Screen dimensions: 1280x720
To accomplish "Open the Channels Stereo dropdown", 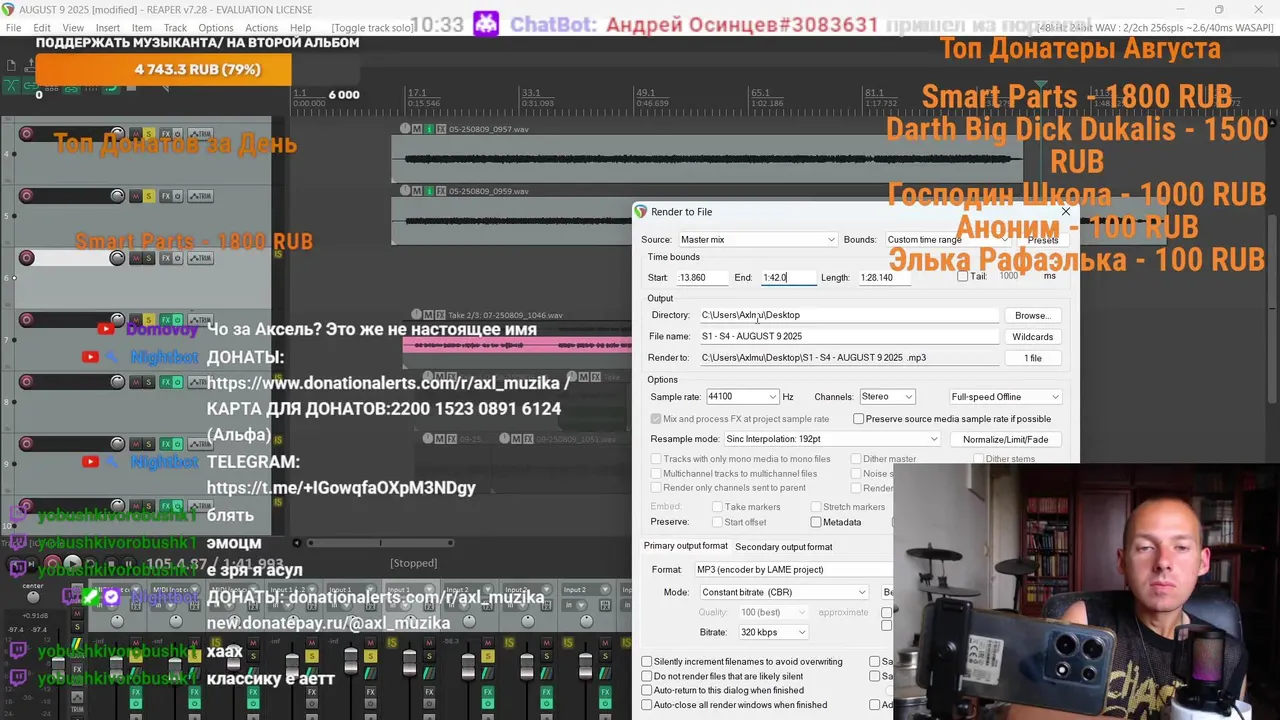I will coord(887,397).
